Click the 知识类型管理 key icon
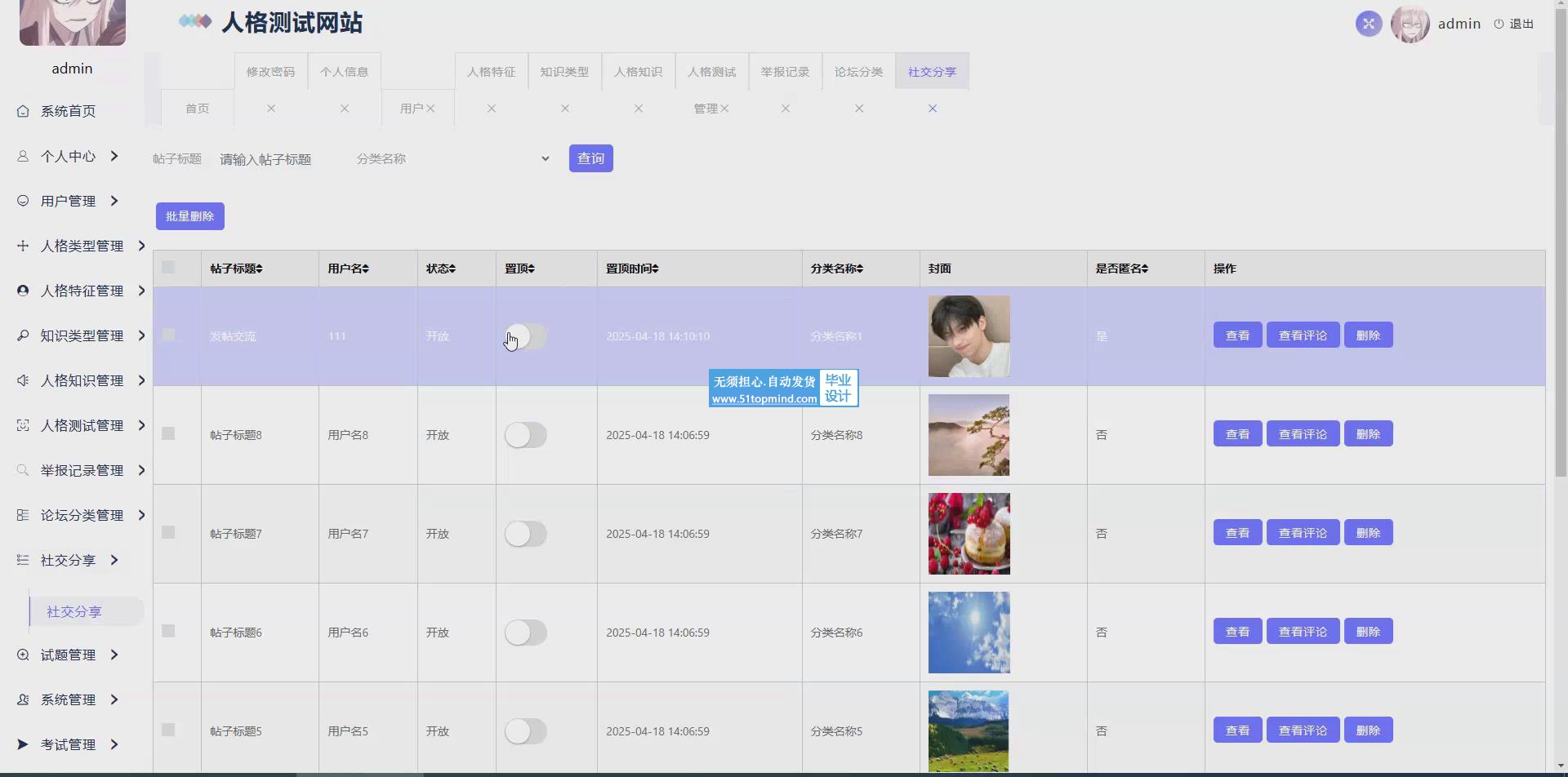The height and width of the screenshot is (777, 1568). [x=23, y=335]
